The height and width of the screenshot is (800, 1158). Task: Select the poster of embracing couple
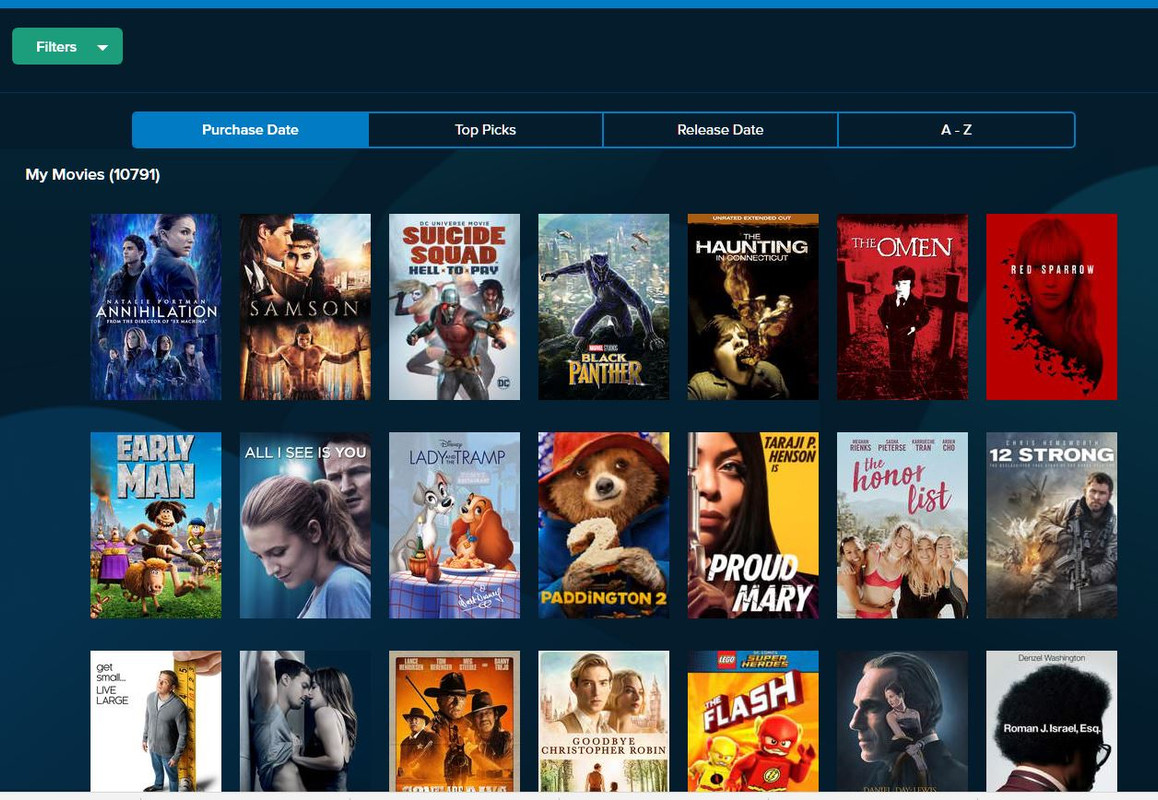[x=305, y=721]
